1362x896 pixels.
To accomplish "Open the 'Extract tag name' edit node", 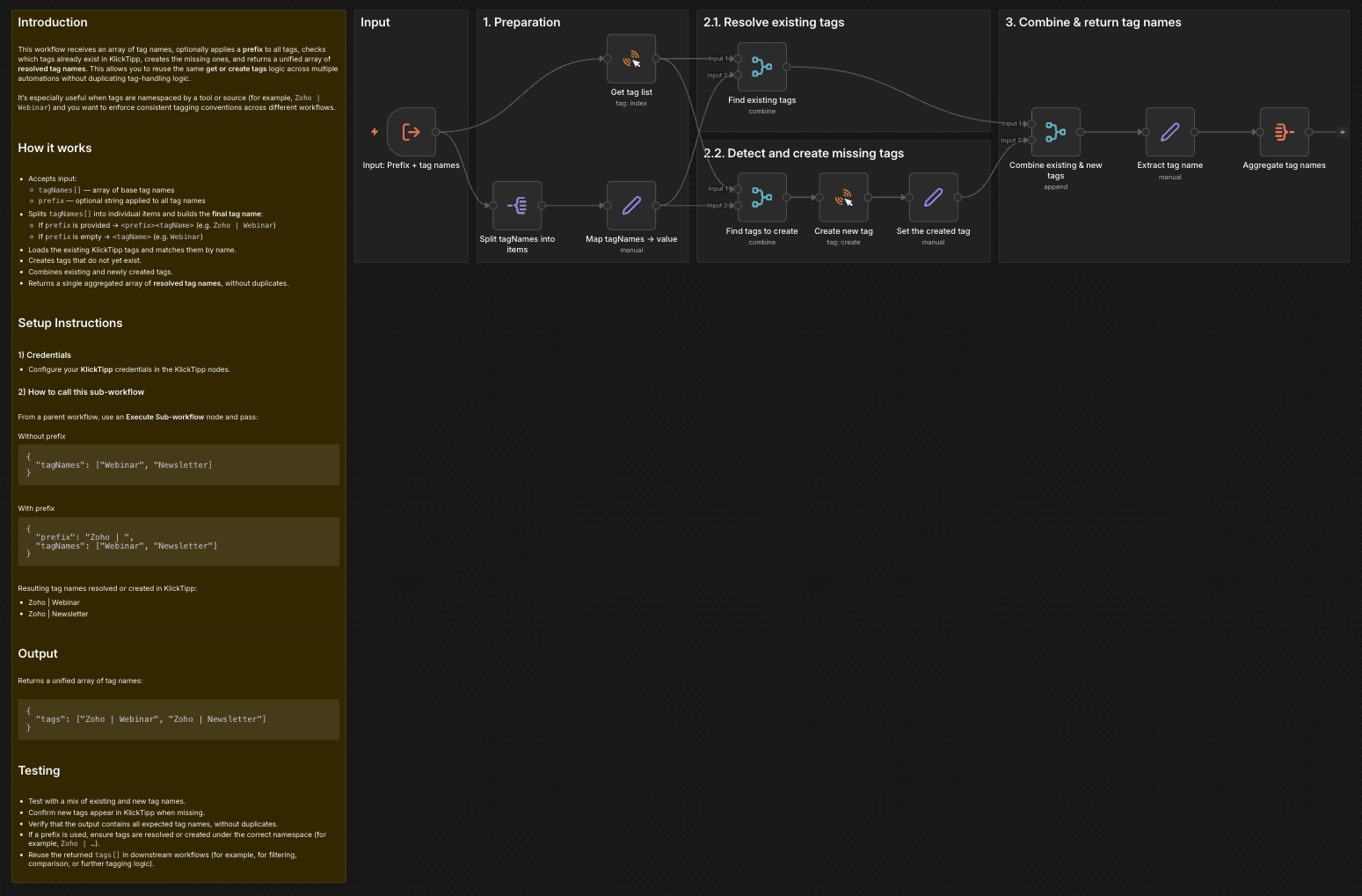I will pyautogui.click(x=1169, y=133).
